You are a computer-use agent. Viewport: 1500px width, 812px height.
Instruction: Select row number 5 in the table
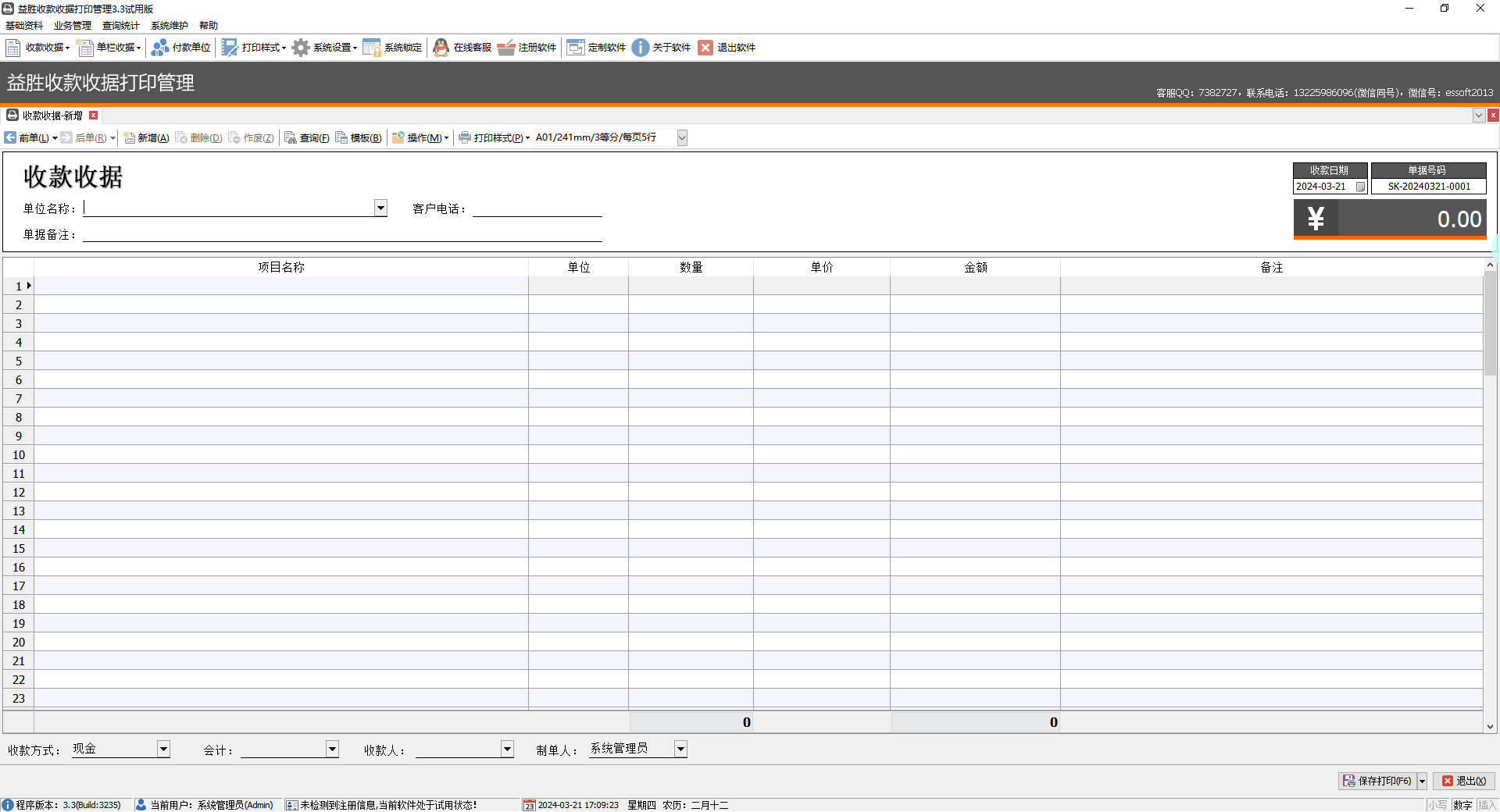[x=19, y=361]
